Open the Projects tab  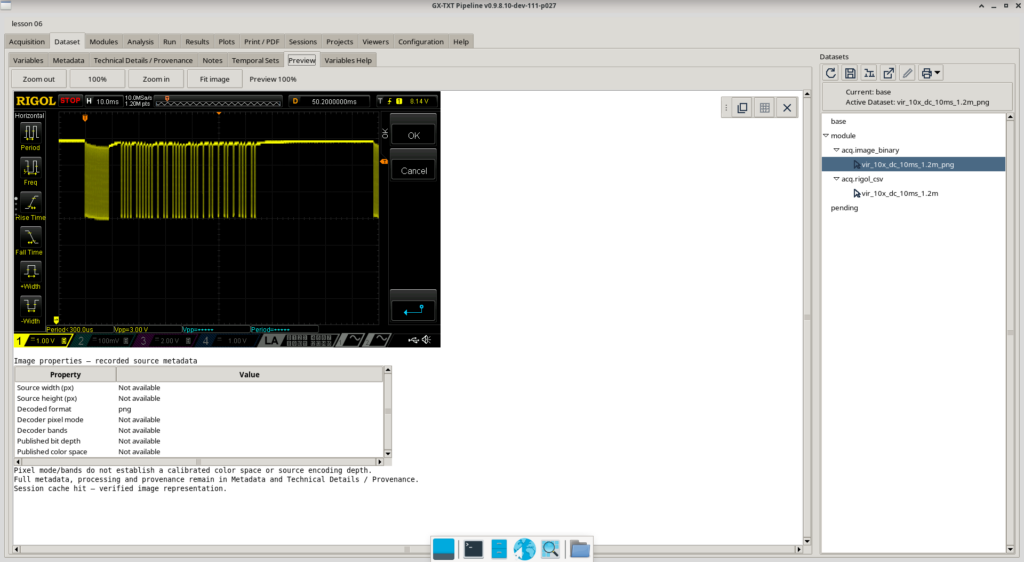coord(340,42)
